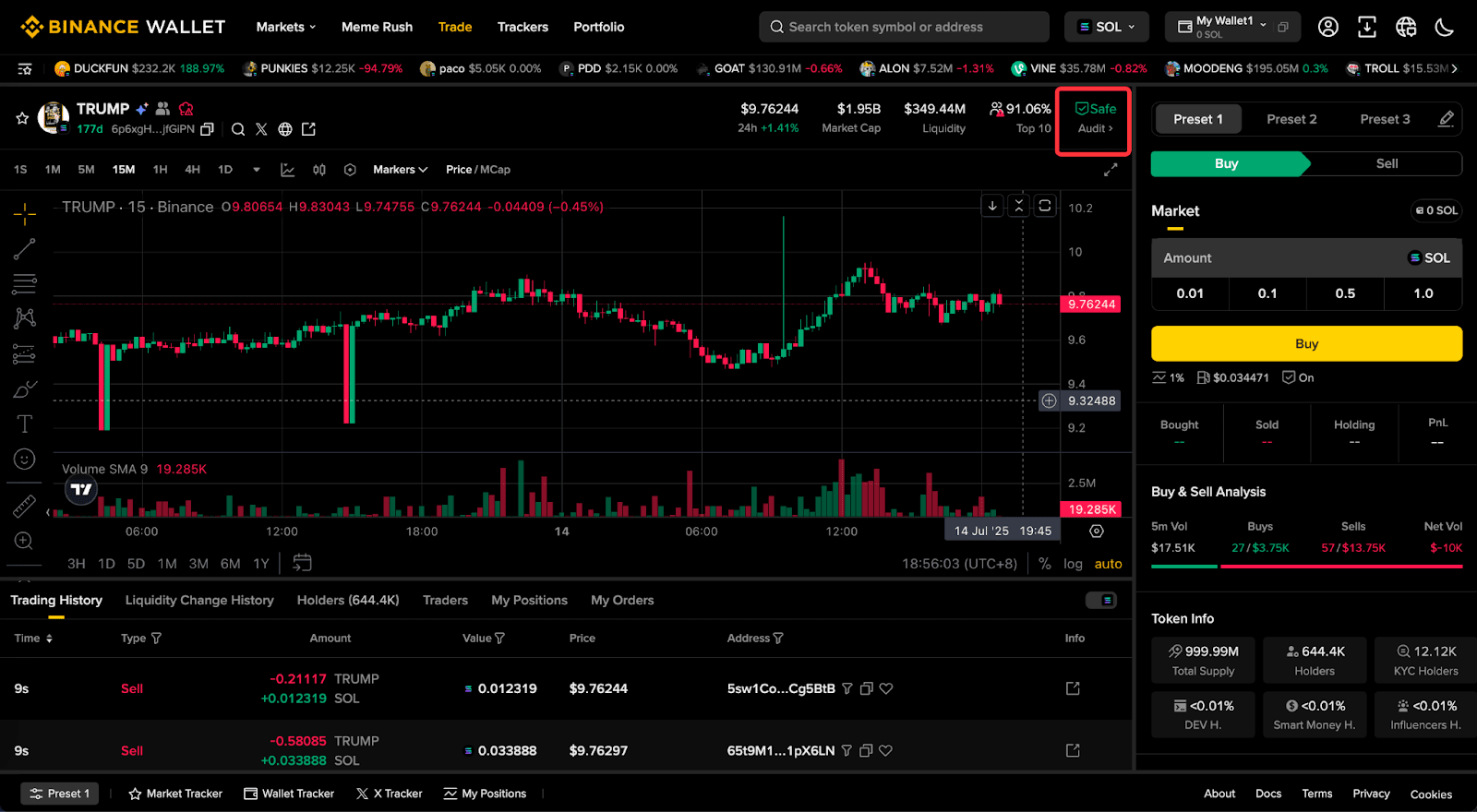The image size is (1477, 812).
Task: Open the time axis settings gear
Action: click(x=1097, y=531)
